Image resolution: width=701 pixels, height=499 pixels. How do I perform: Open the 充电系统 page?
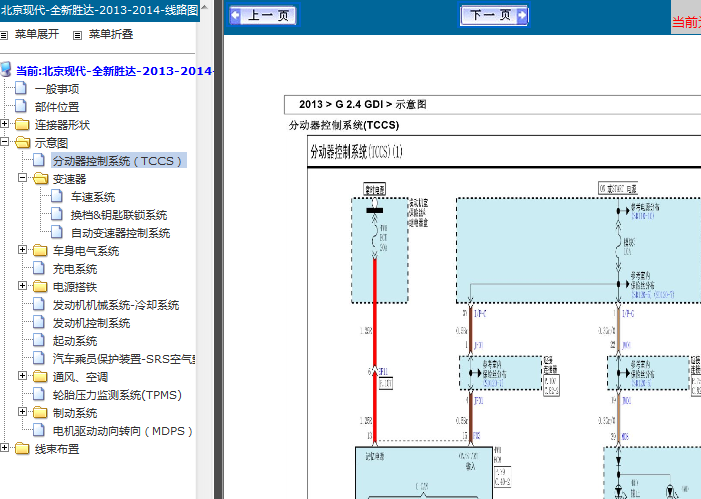click(x=75, y=269)
